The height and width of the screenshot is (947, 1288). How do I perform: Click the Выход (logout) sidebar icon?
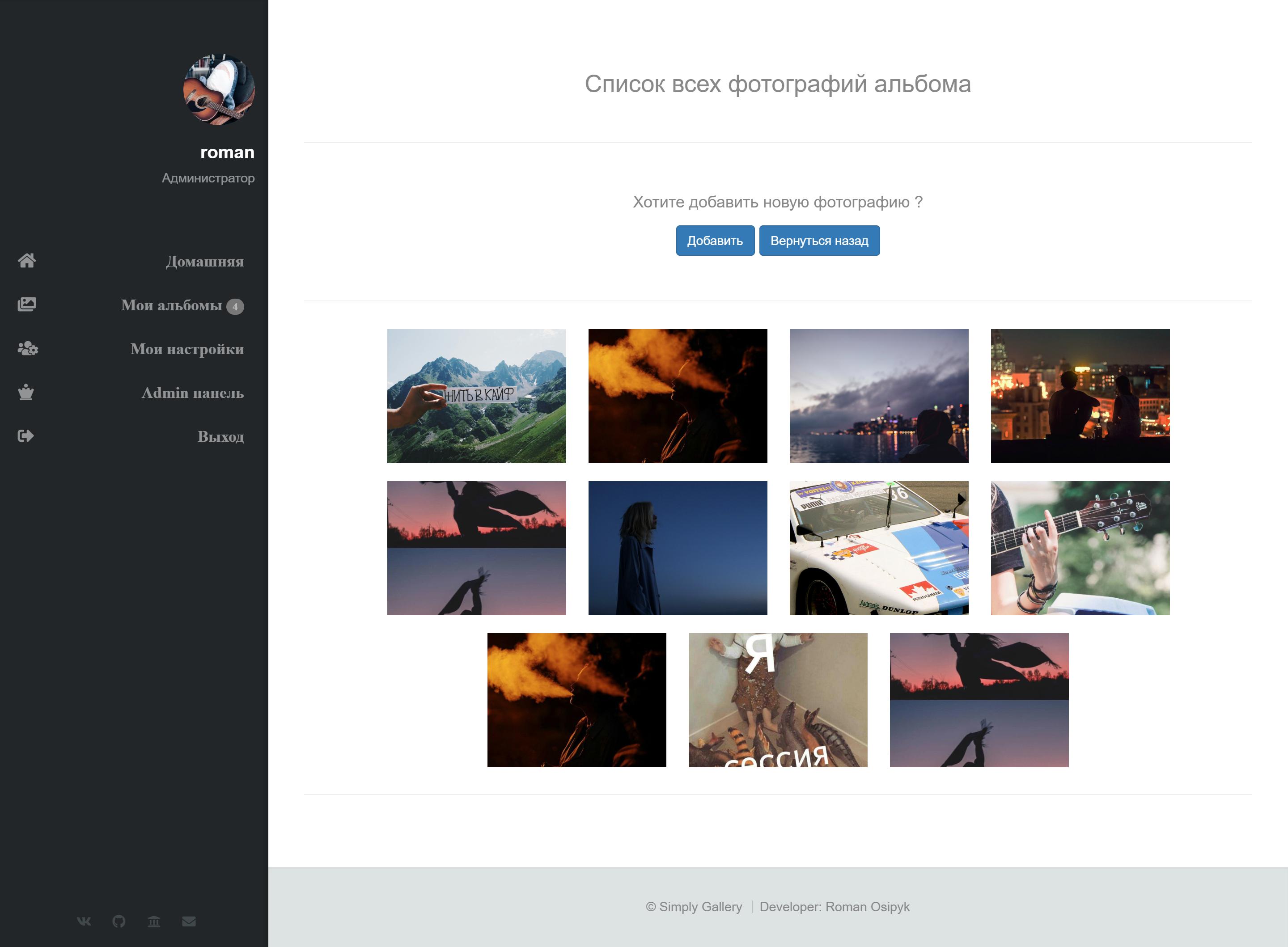(27, 435)
